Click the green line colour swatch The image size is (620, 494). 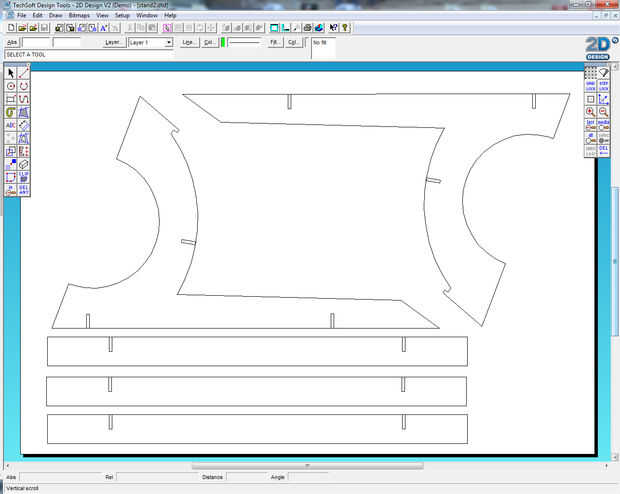[x=223, y=42]
